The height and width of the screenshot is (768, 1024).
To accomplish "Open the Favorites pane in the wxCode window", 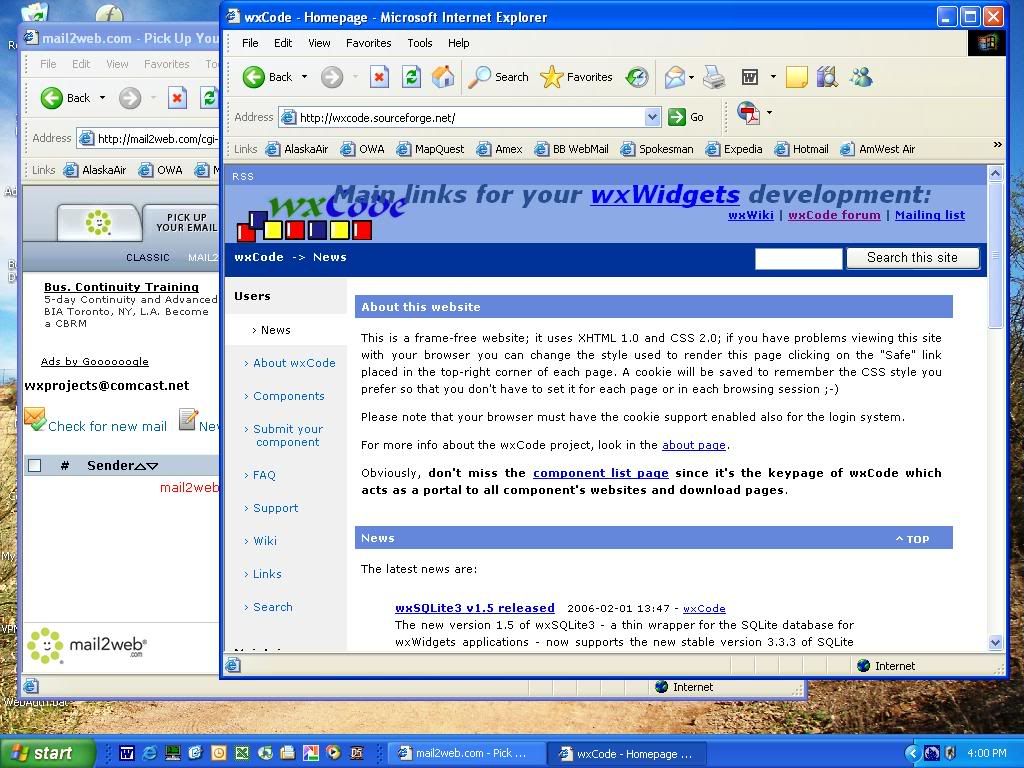I will (x=577, y=77).
